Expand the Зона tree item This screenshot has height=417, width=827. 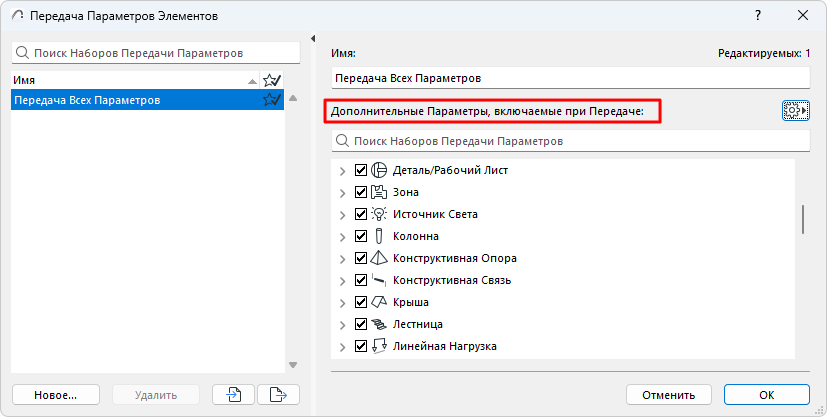coord(343,192)
